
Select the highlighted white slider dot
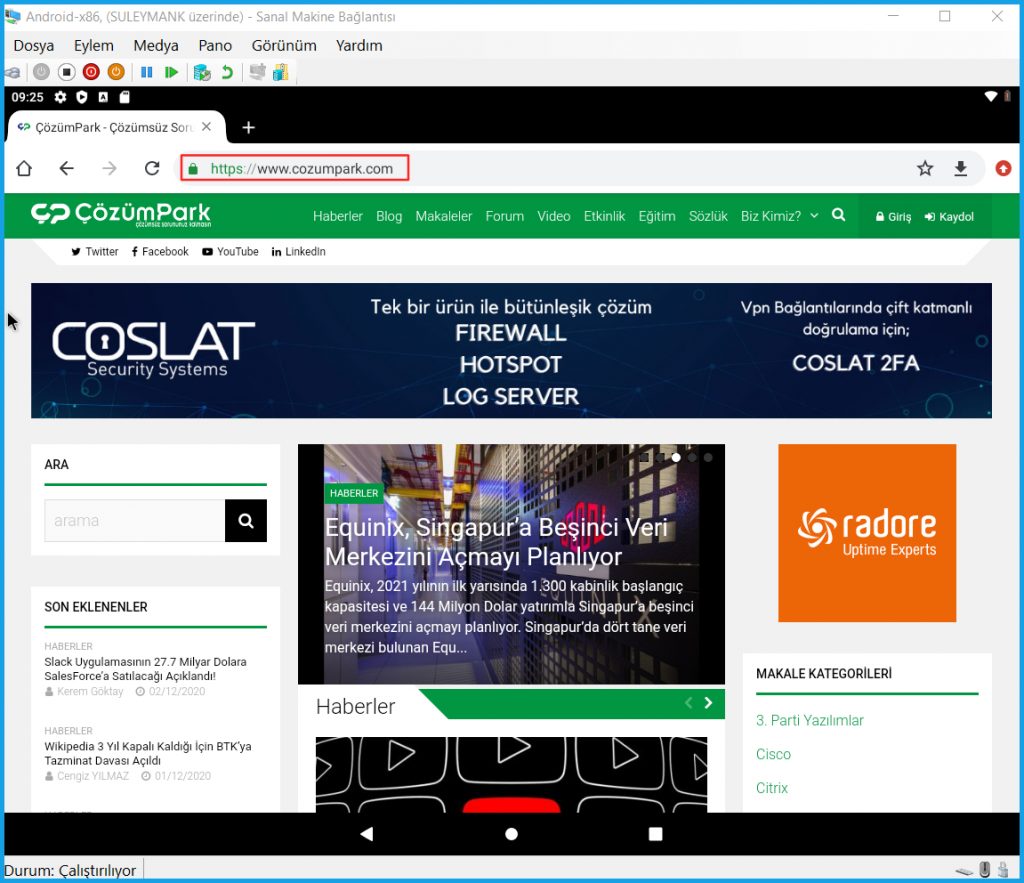pyautogui.click(x=676, y=457)
